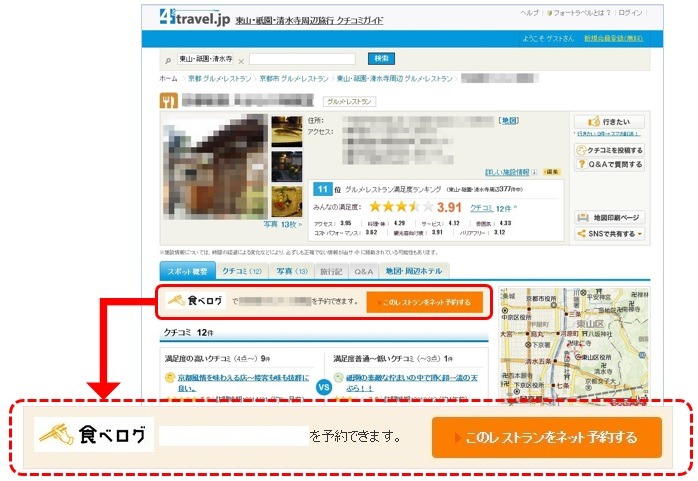Click Q&Aで質問する button
The image size is (698, 481).
pos(609,164)
